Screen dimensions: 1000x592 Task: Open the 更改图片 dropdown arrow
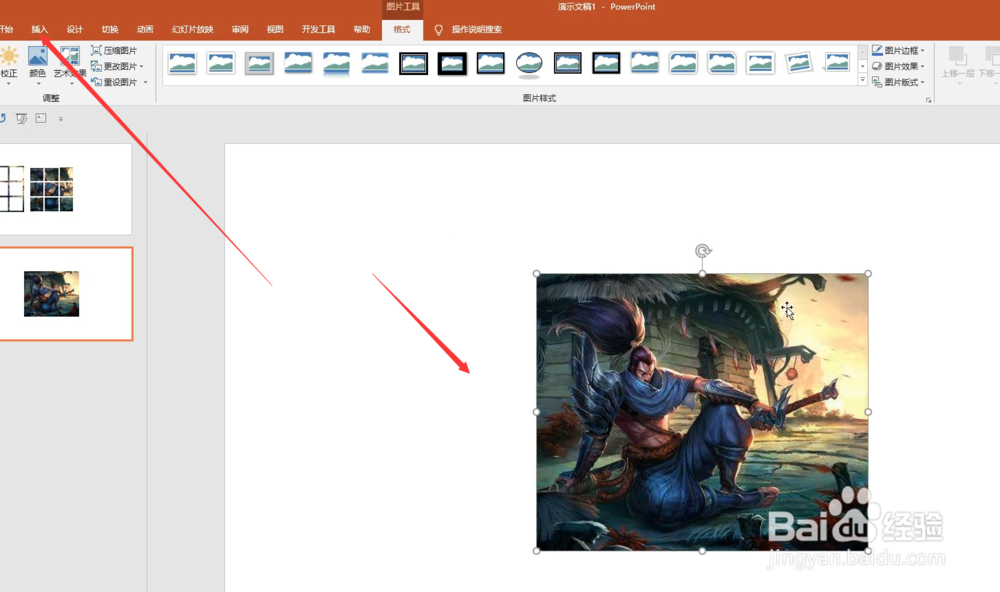click(142, 66)
